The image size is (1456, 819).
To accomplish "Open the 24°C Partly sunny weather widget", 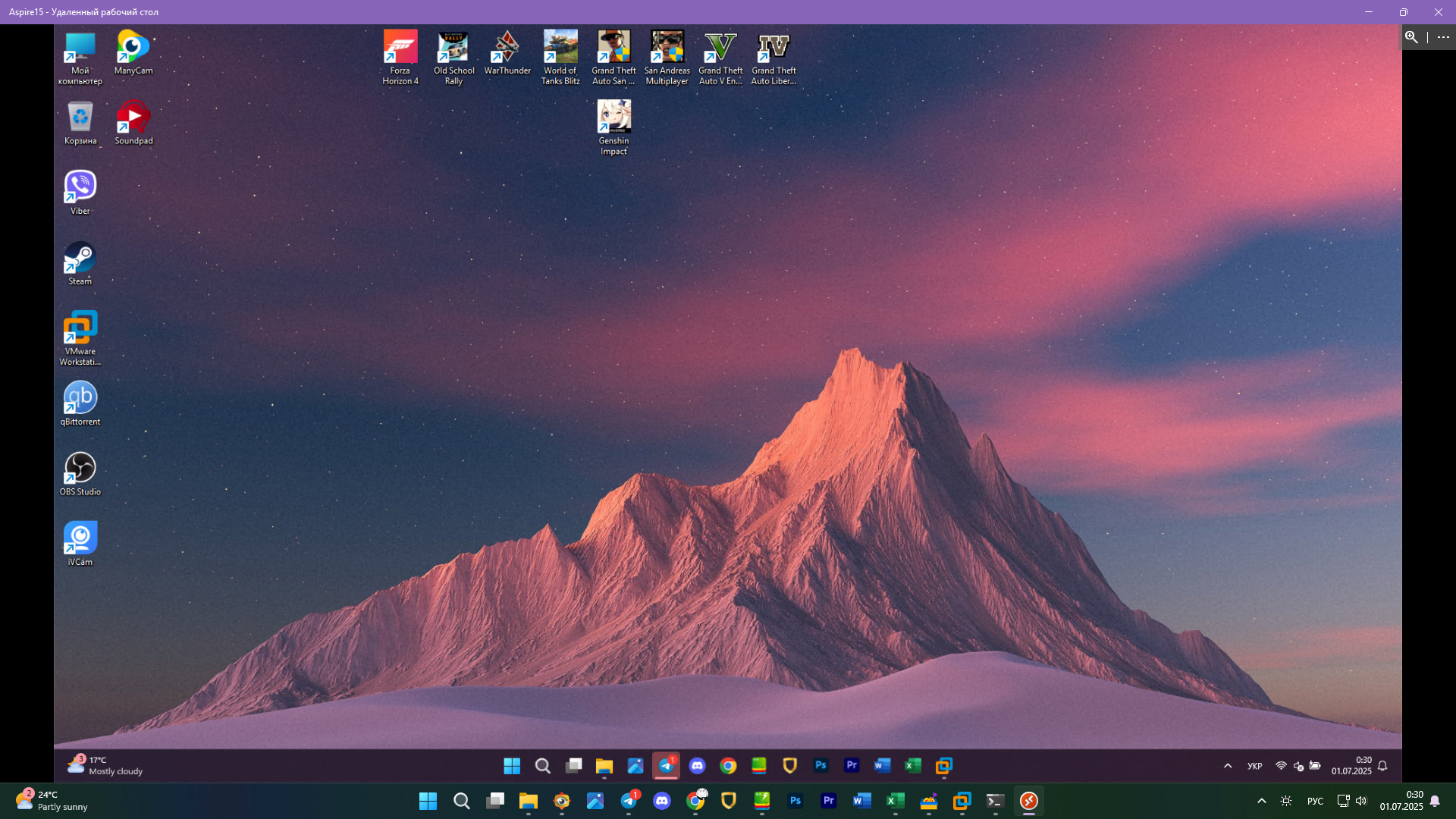I will 52,801.
